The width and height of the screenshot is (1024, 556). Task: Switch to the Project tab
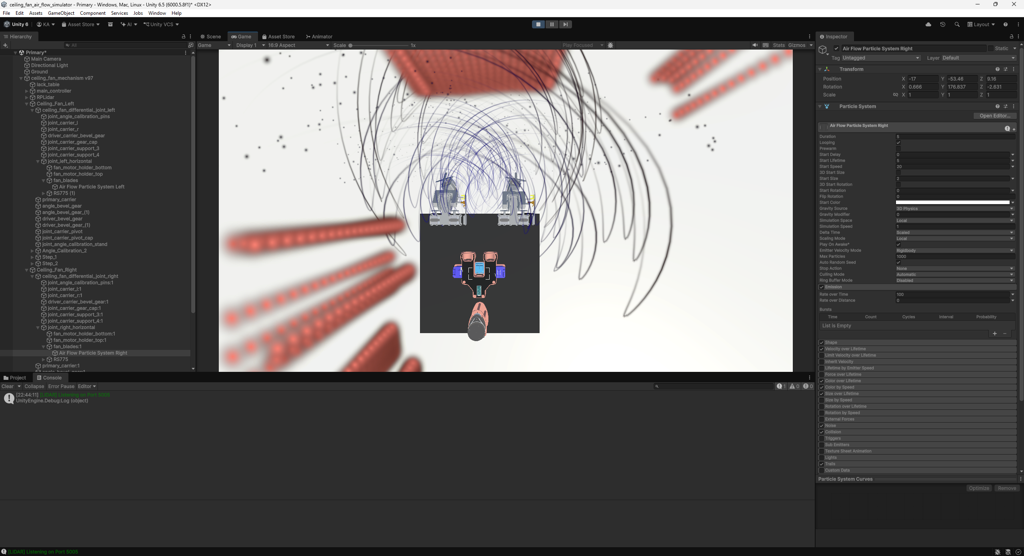[x=15, y=378]
